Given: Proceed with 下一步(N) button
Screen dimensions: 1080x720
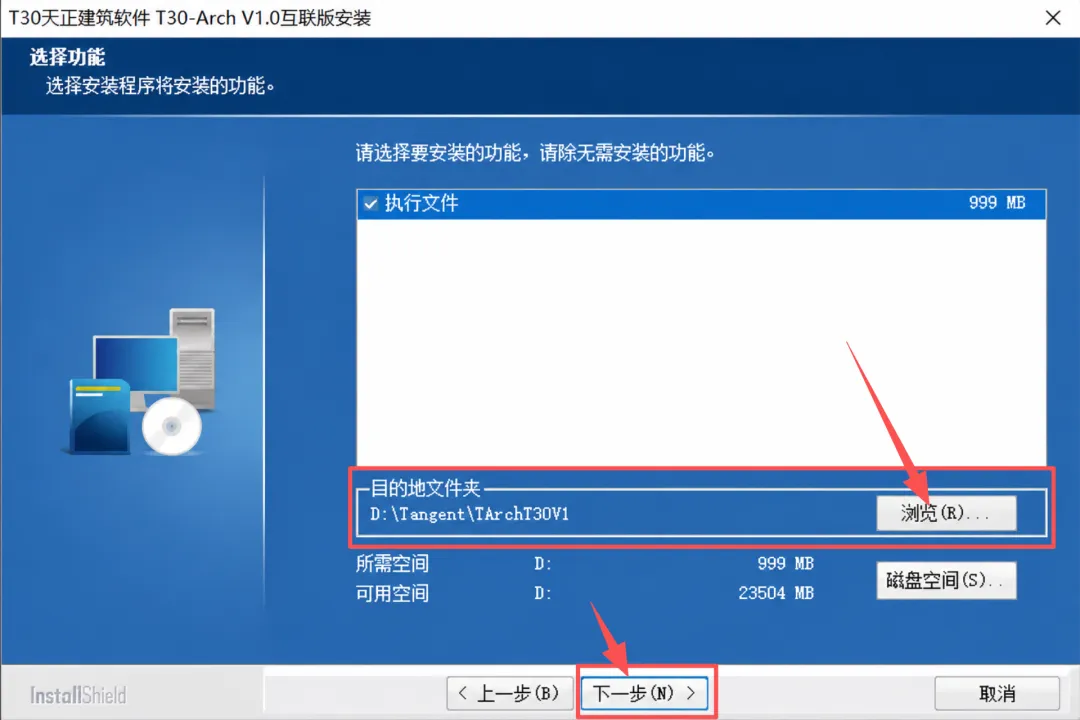Looking at the screenshot, I should [645, 693].
